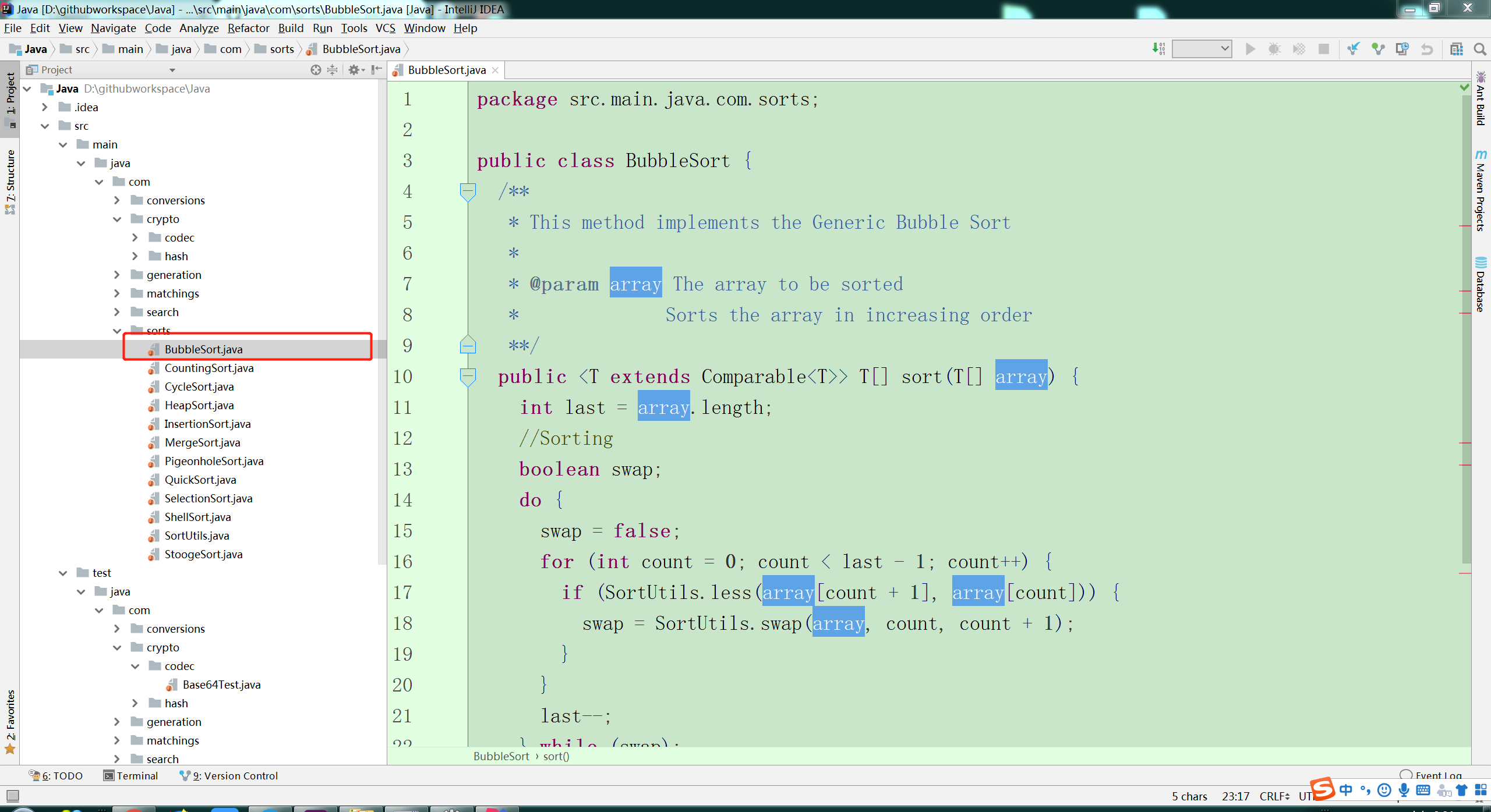Viewport: 1491px width, 812px height.
Task: Open QuickSort.java in project tree
Action: coord(200,480)
